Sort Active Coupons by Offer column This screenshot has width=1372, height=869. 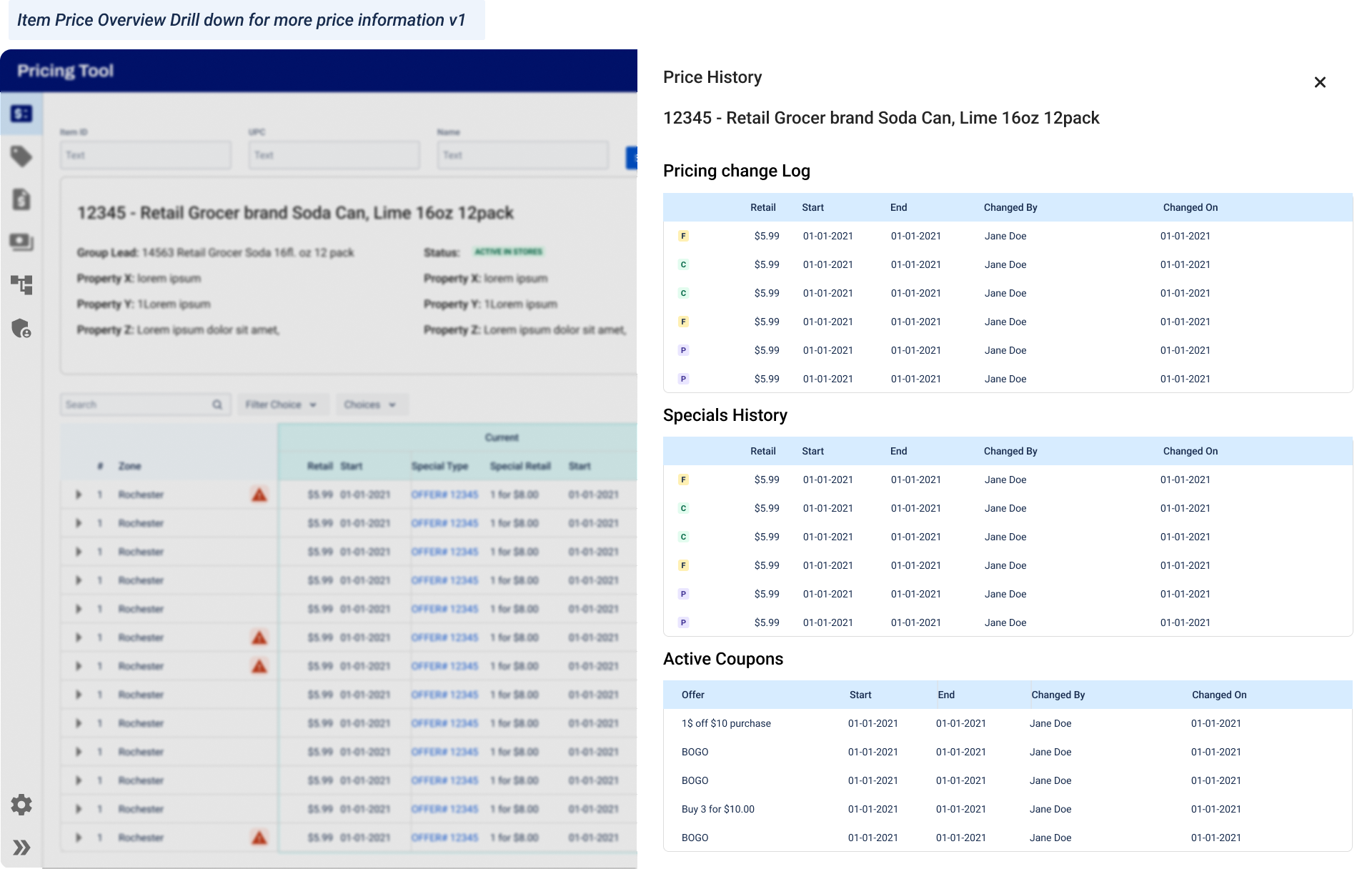pos(692,695)
